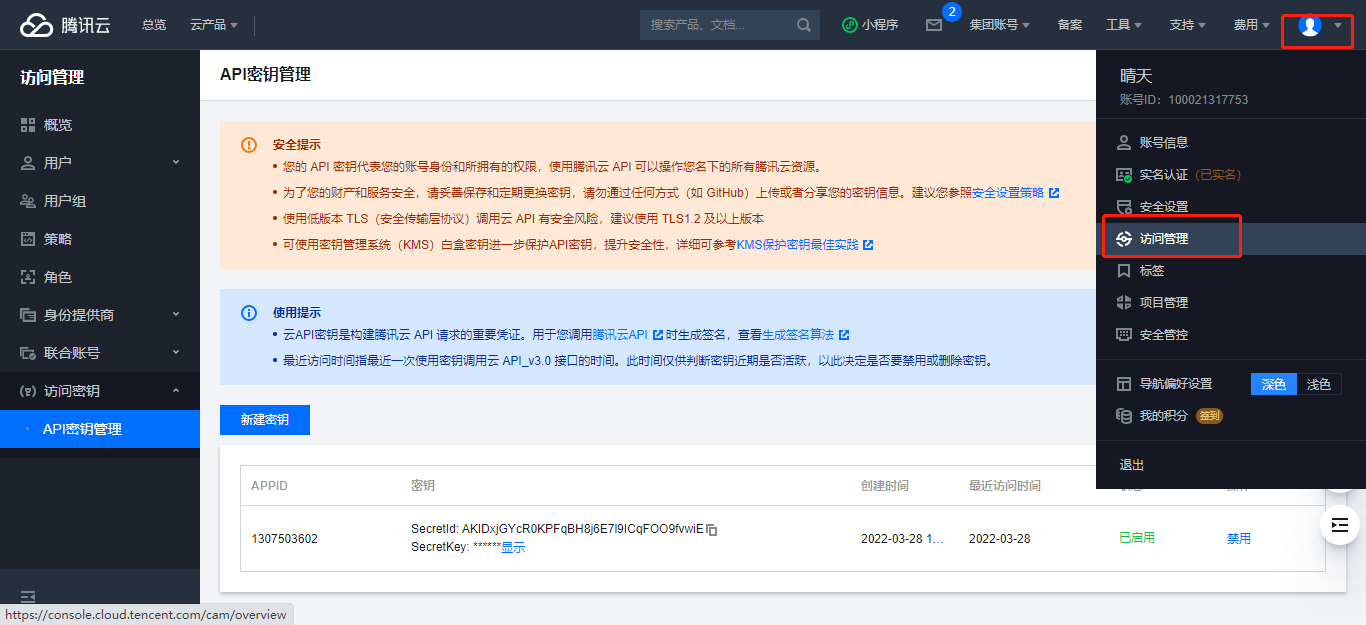This screenshot has height=625, width=1366.
Task: Select 访问管理 in account menu
Action: (1164, 239)
